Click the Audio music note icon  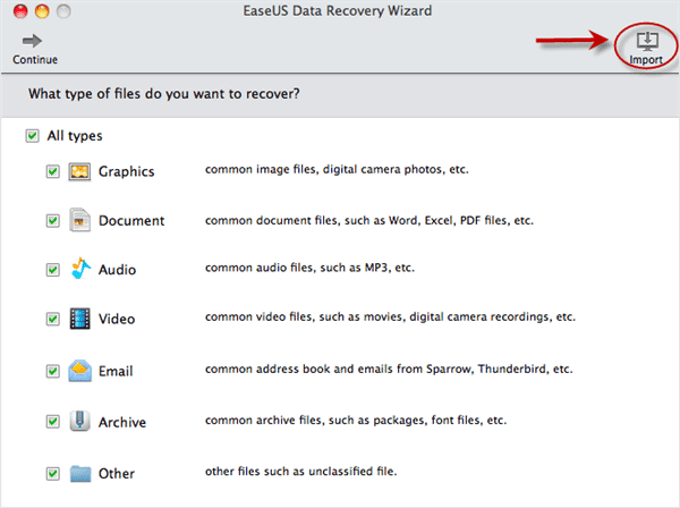click(80, 269)
